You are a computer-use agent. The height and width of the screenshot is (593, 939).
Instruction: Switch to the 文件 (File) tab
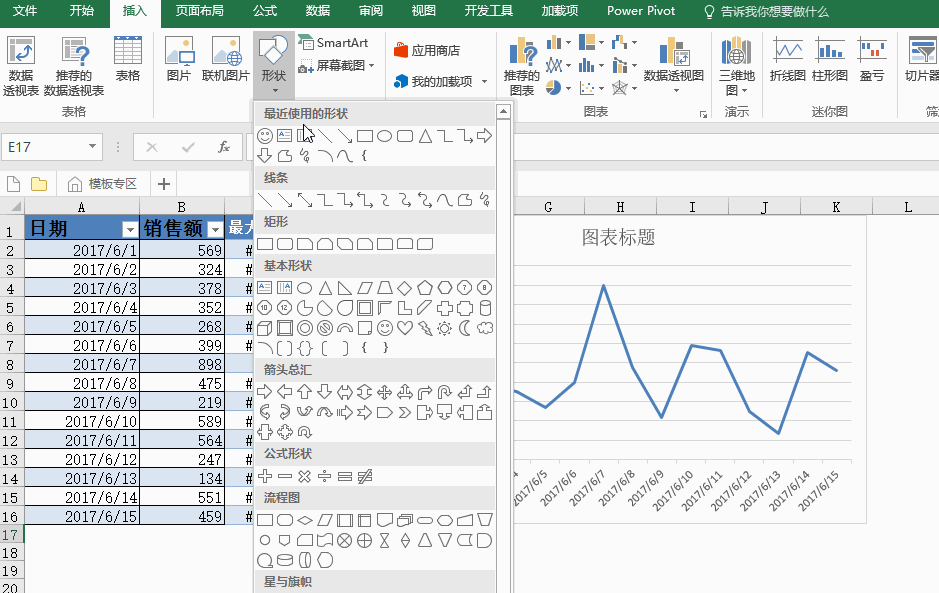coord(25,11)
